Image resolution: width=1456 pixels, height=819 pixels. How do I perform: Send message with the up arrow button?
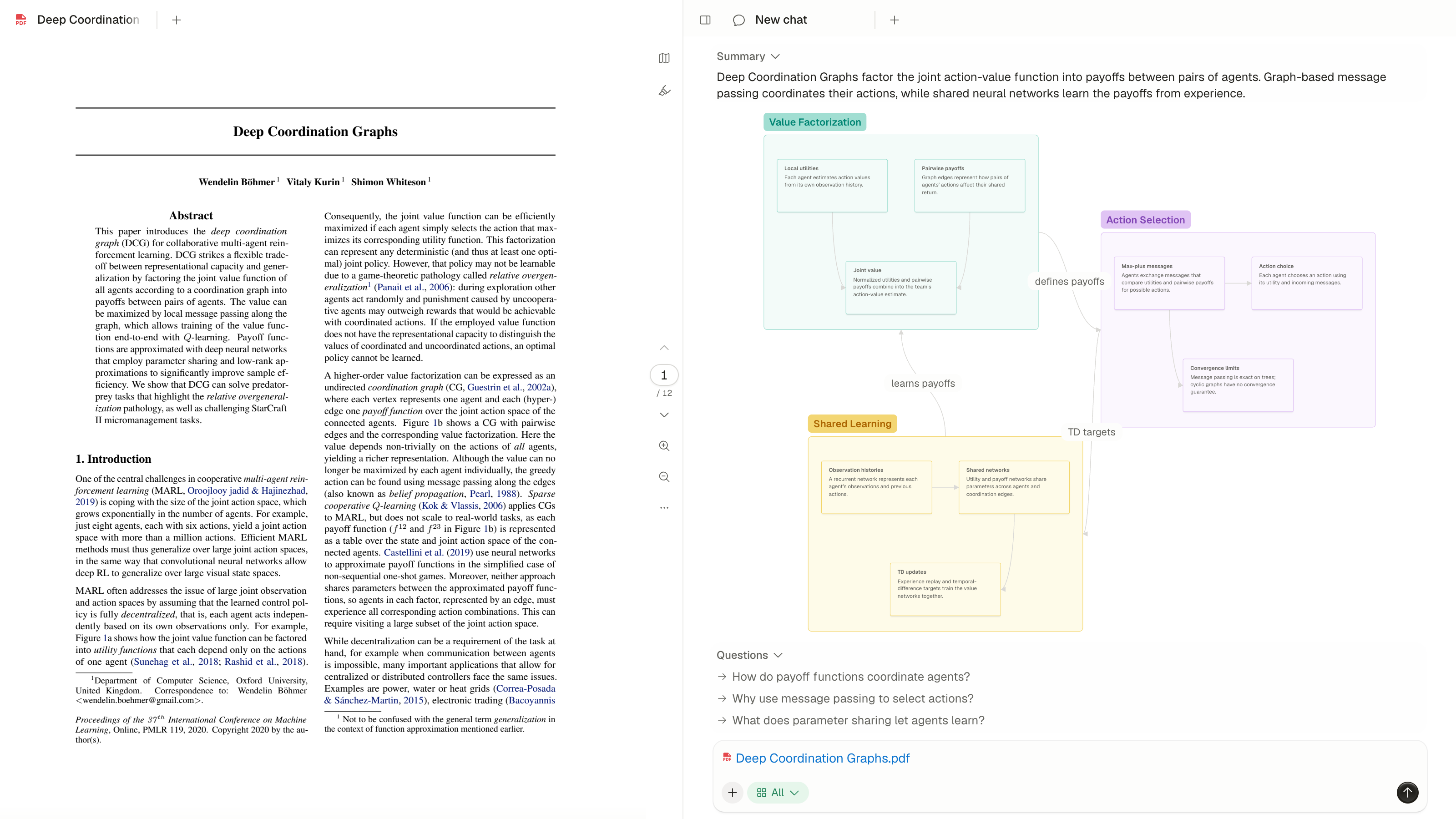pyautogui.click(x=1407, y=793)
